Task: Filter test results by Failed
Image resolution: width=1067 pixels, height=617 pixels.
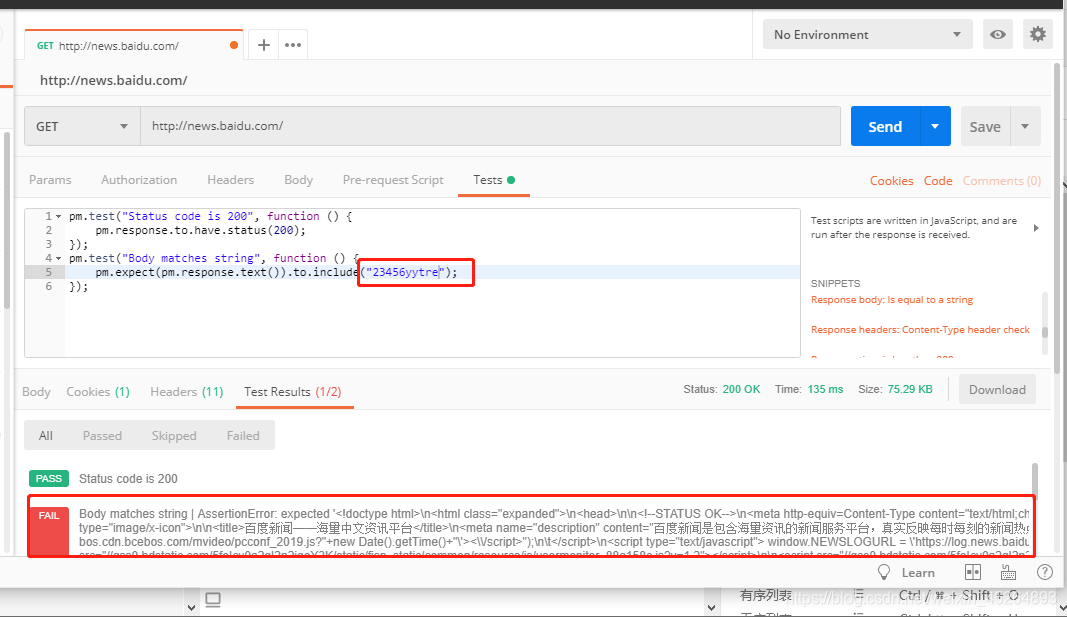Action: [243, 435]
